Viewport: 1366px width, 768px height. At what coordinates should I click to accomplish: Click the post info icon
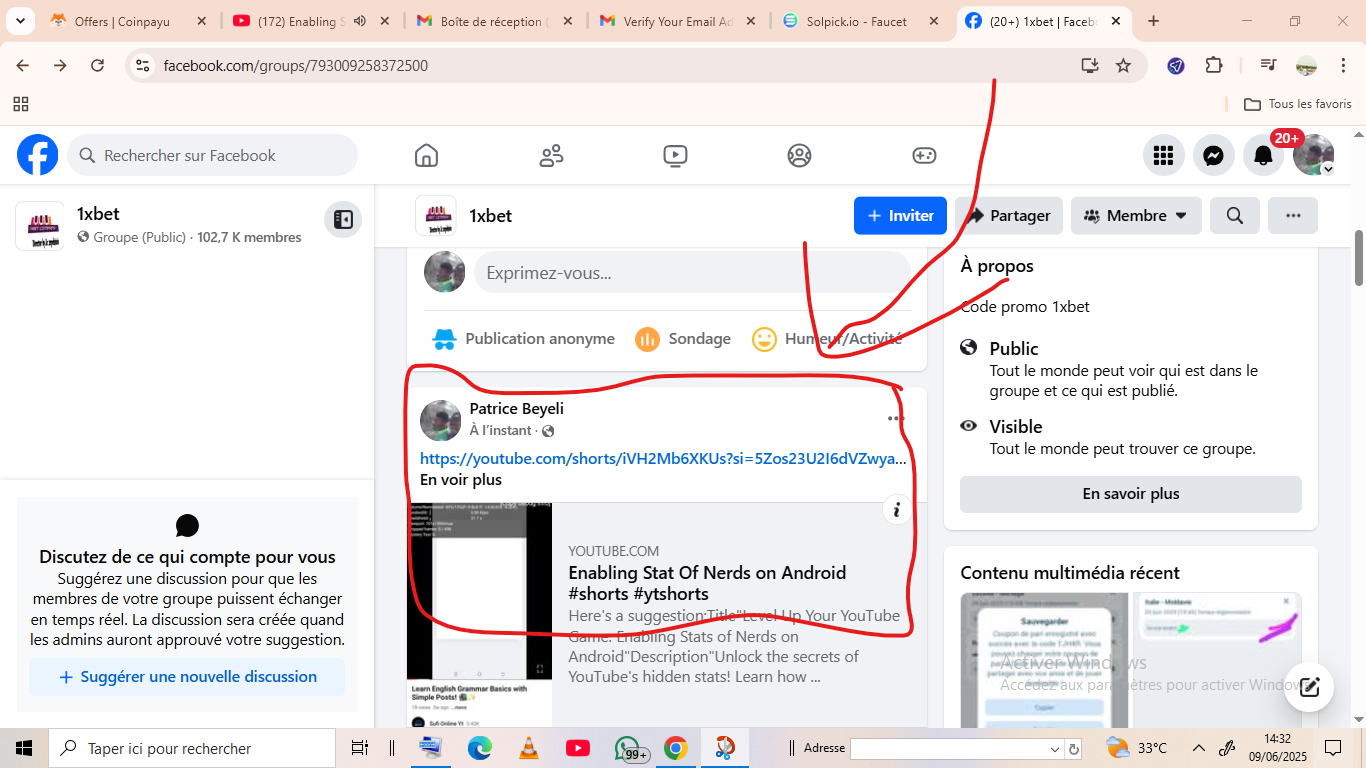tap(896, 510)
